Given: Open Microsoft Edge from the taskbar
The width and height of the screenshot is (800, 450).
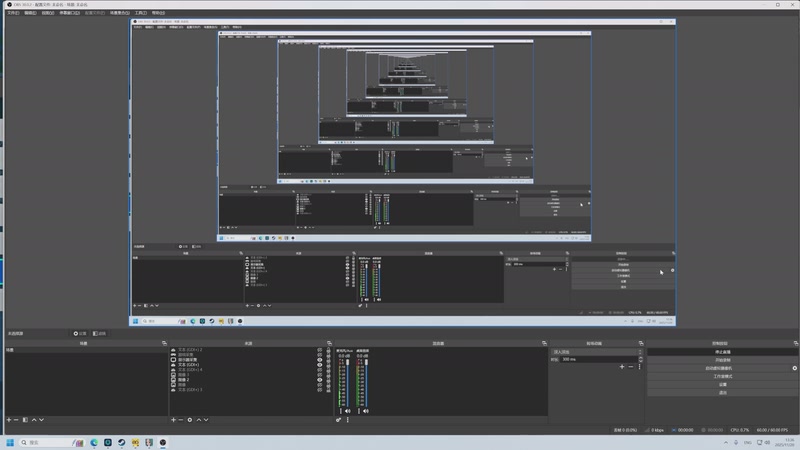Looking at the screenshot, I should (94, 442).
